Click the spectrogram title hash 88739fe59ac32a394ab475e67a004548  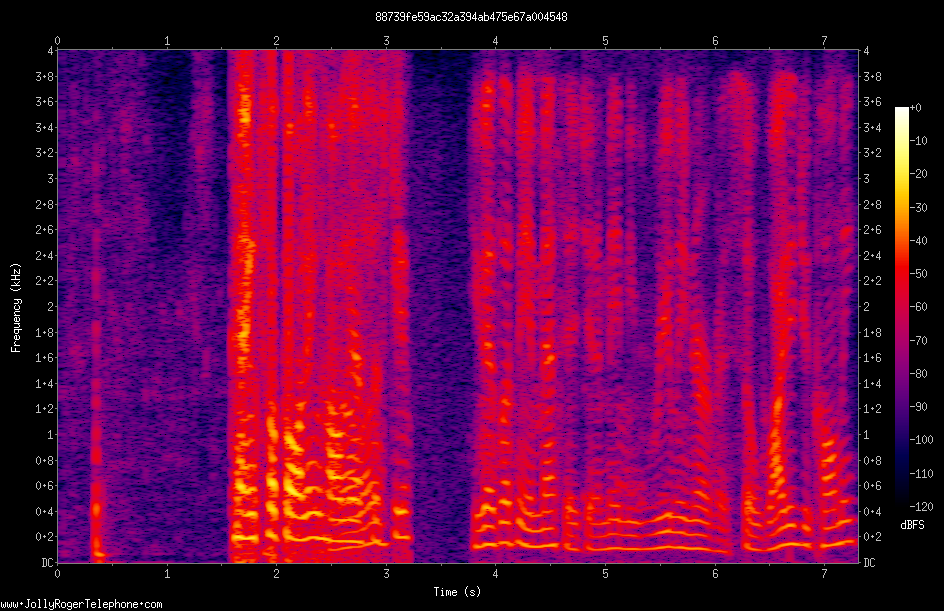pos(471,17)
